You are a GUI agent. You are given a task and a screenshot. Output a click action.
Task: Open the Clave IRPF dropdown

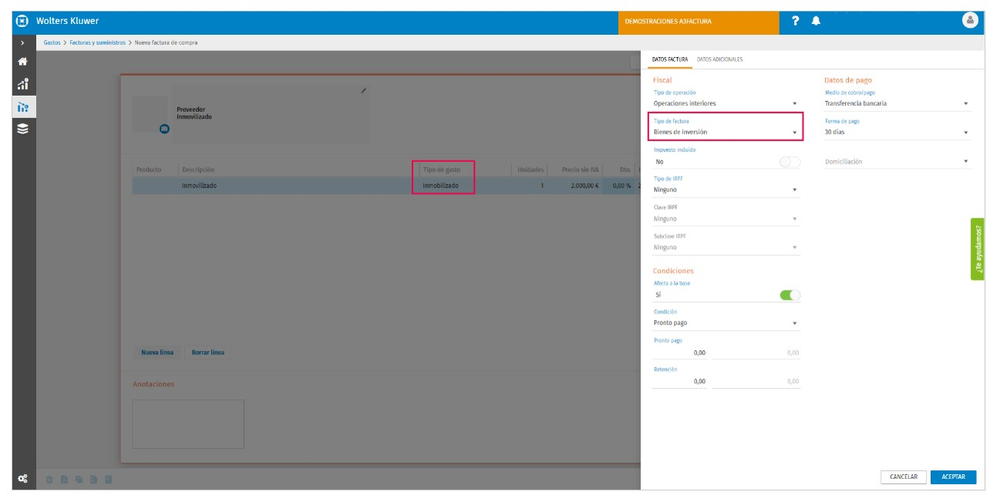pos(726,219)
